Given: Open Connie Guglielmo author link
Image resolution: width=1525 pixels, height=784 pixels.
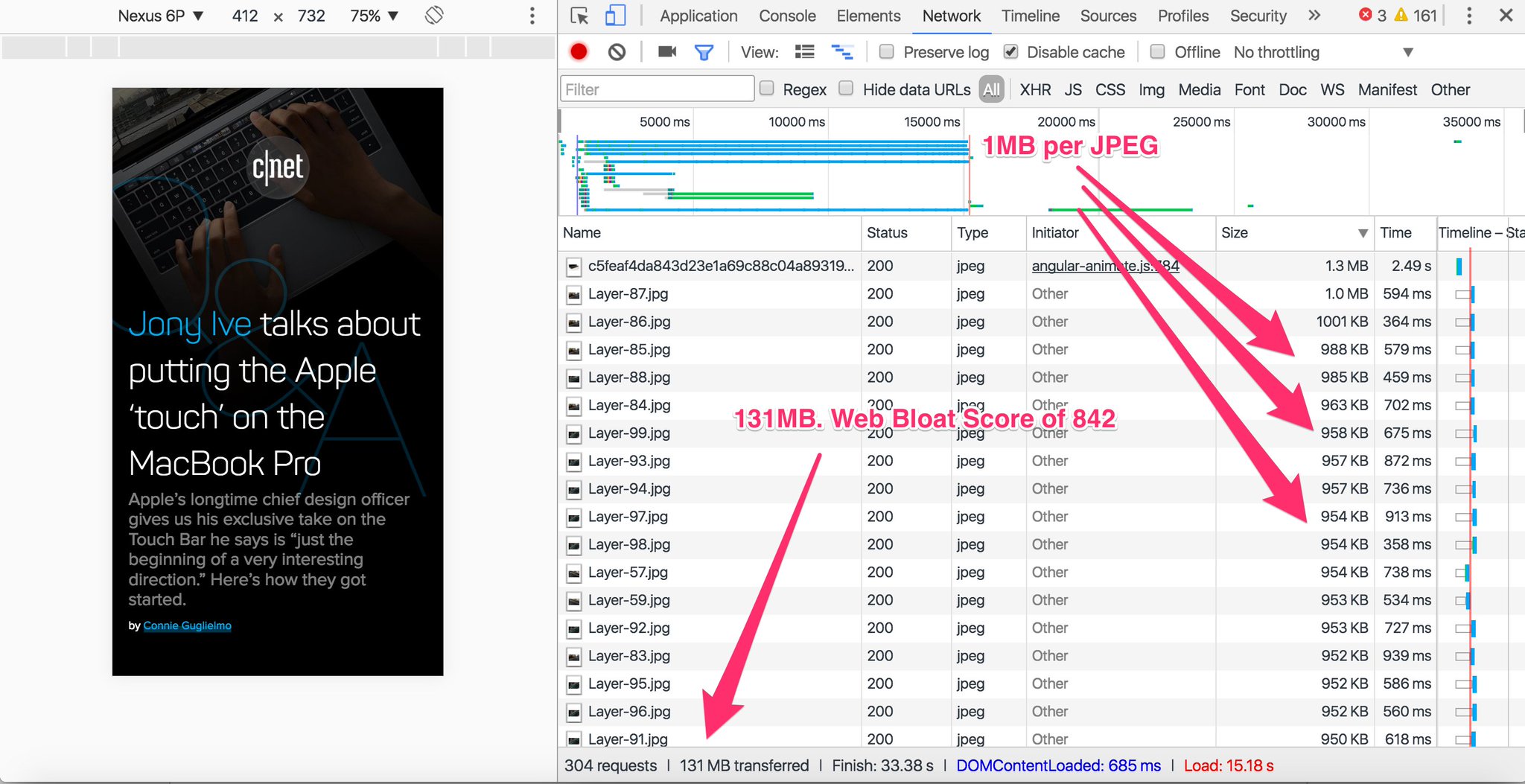Looking at the screenshot, I should coord(187,625).
